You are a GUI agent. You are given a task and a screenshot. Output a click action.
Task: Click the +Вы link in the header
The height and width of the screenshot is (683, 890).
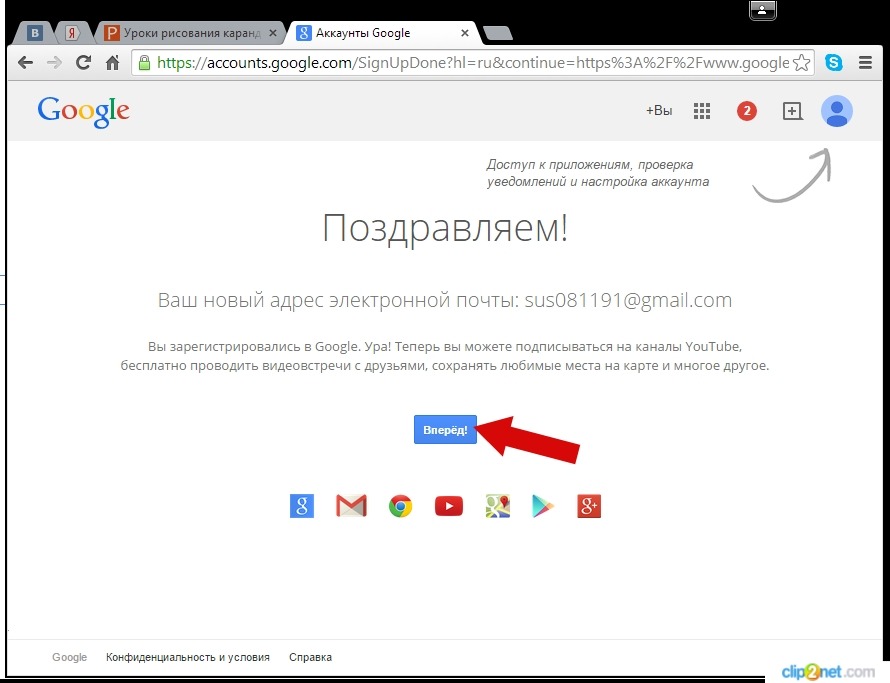click(659, 111)
